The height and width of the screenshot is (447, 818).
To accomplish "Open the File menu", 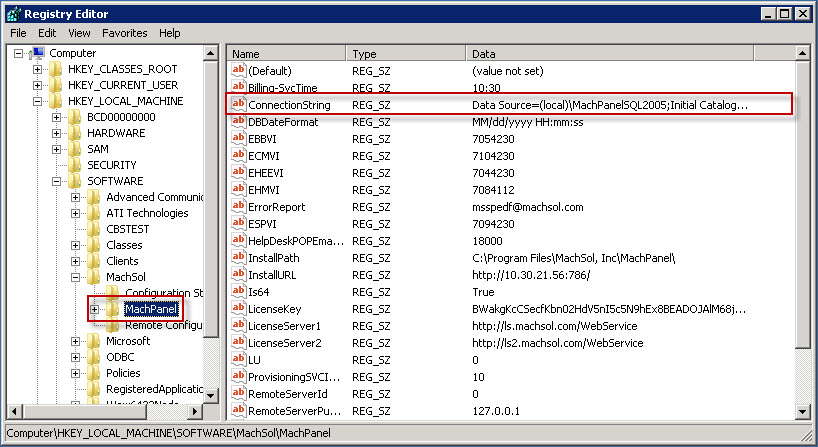I will click(18, 33).
